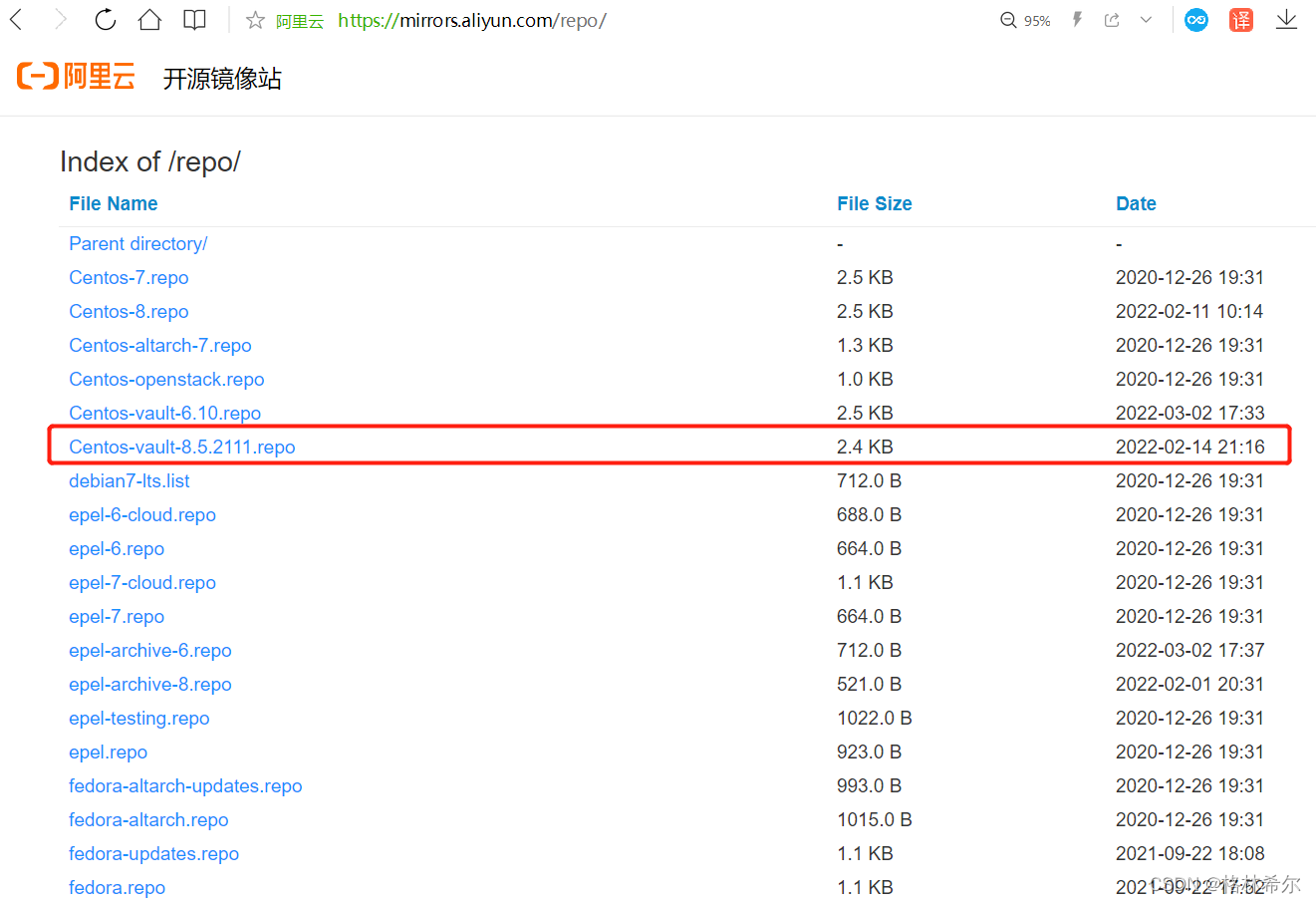
Task: Select the 1.0 KB file size cell
Action: point(865,379)
